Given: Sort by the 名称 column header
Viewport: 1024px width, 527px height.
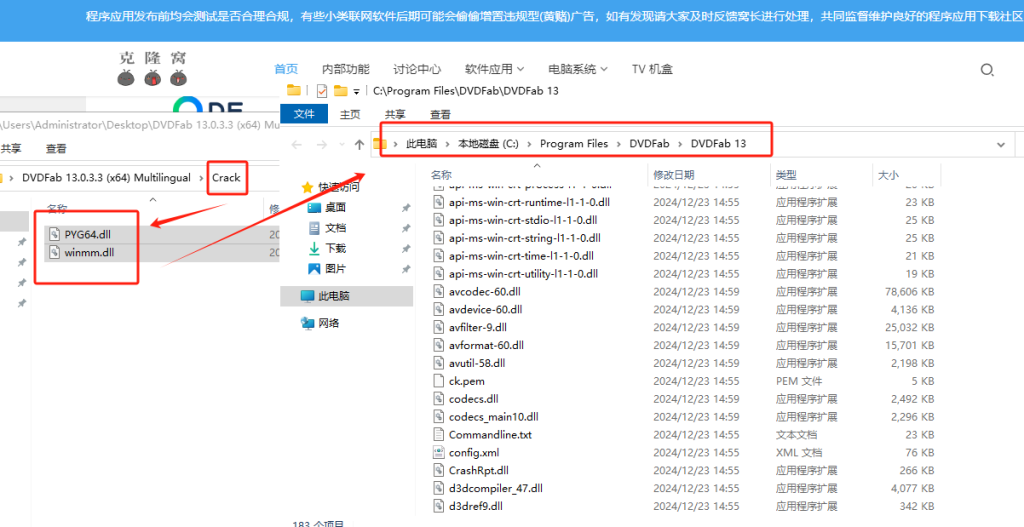Looking at the screenshot, I should pyautogui.click(x=441, y=174).
